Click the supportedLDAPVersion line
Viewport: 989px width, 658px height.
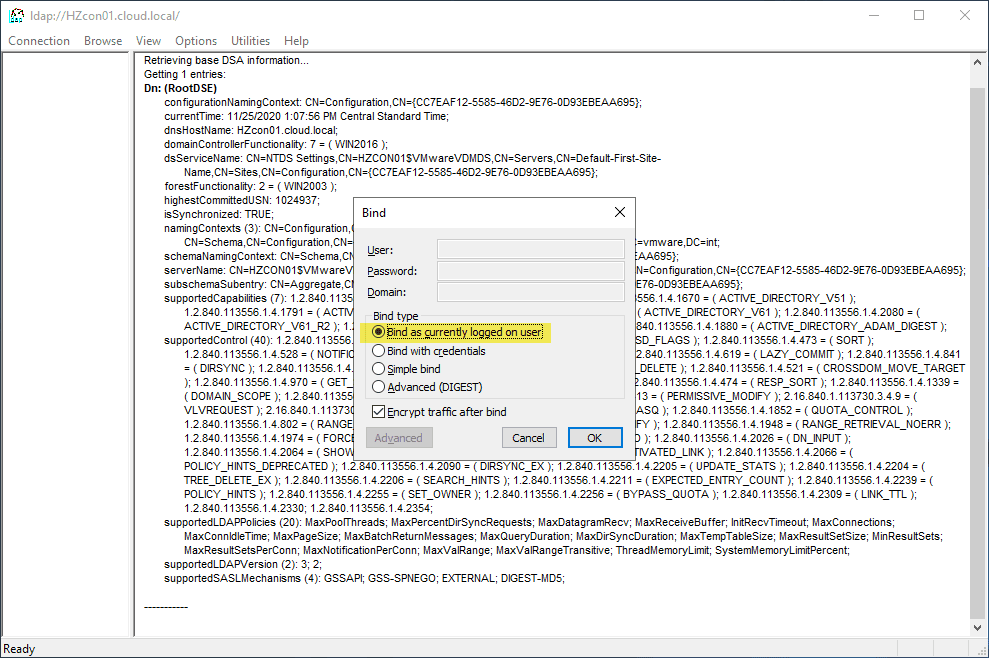tap(243, 564)
